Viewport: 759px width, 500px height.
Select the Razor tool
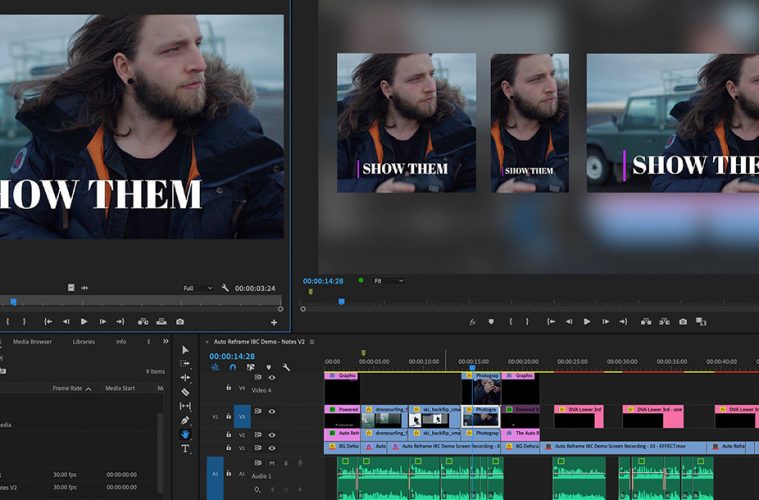click(x=185, y=392)
